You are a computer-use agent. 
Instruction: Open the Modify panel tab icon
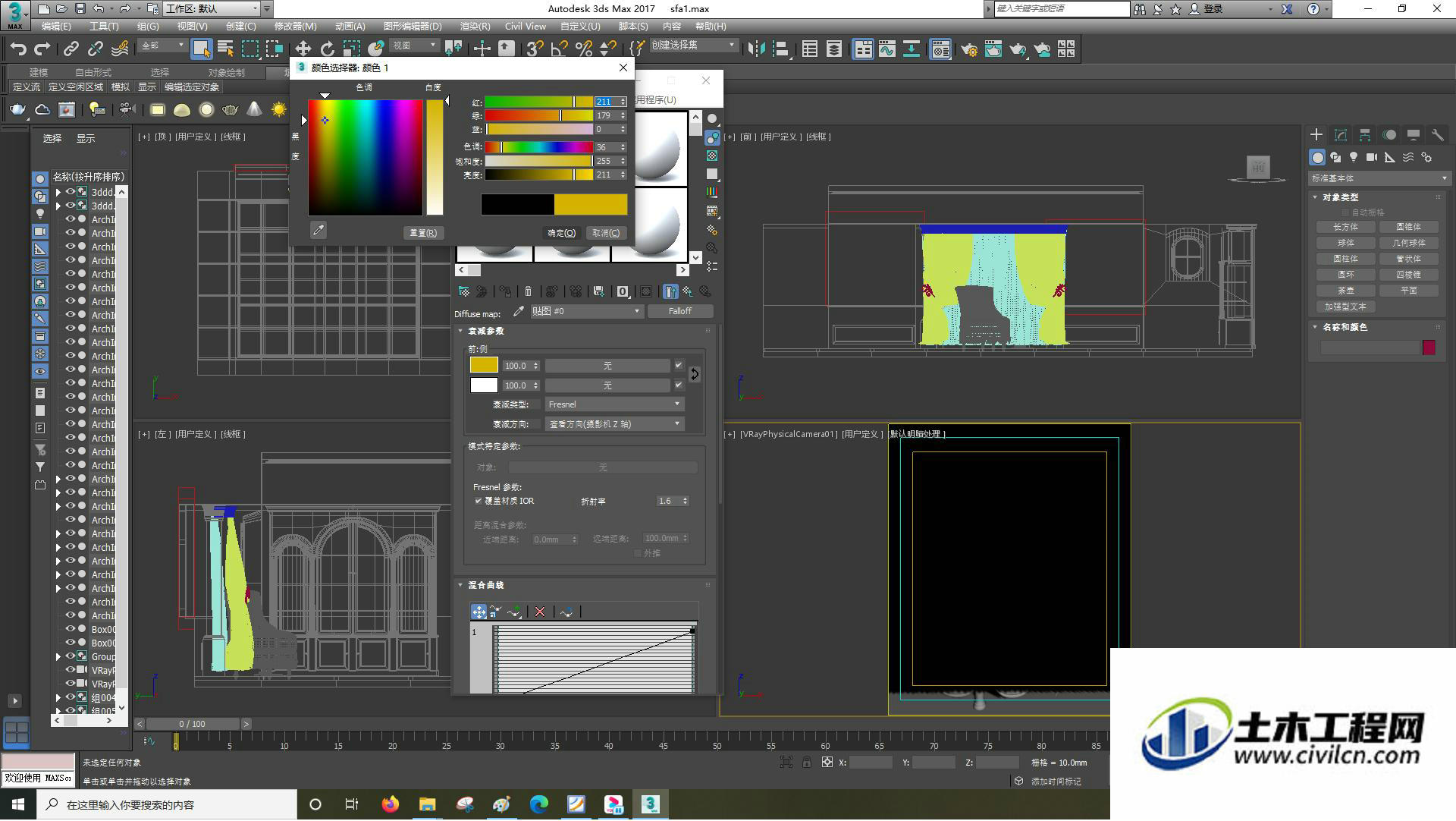pyautogui.click(x=1341, y=135)
